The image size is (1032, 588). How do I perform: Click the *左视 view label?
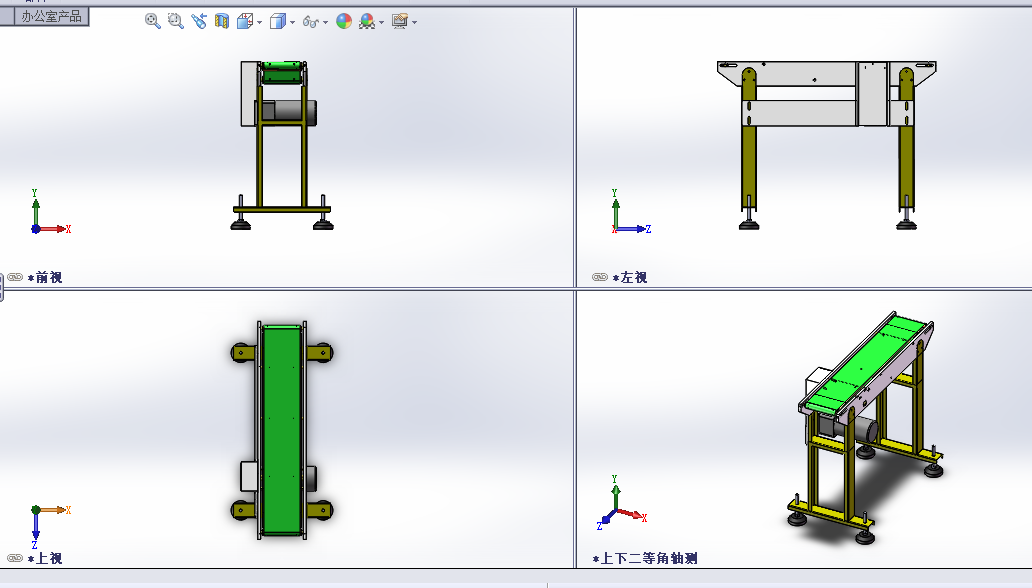point(630,277)
